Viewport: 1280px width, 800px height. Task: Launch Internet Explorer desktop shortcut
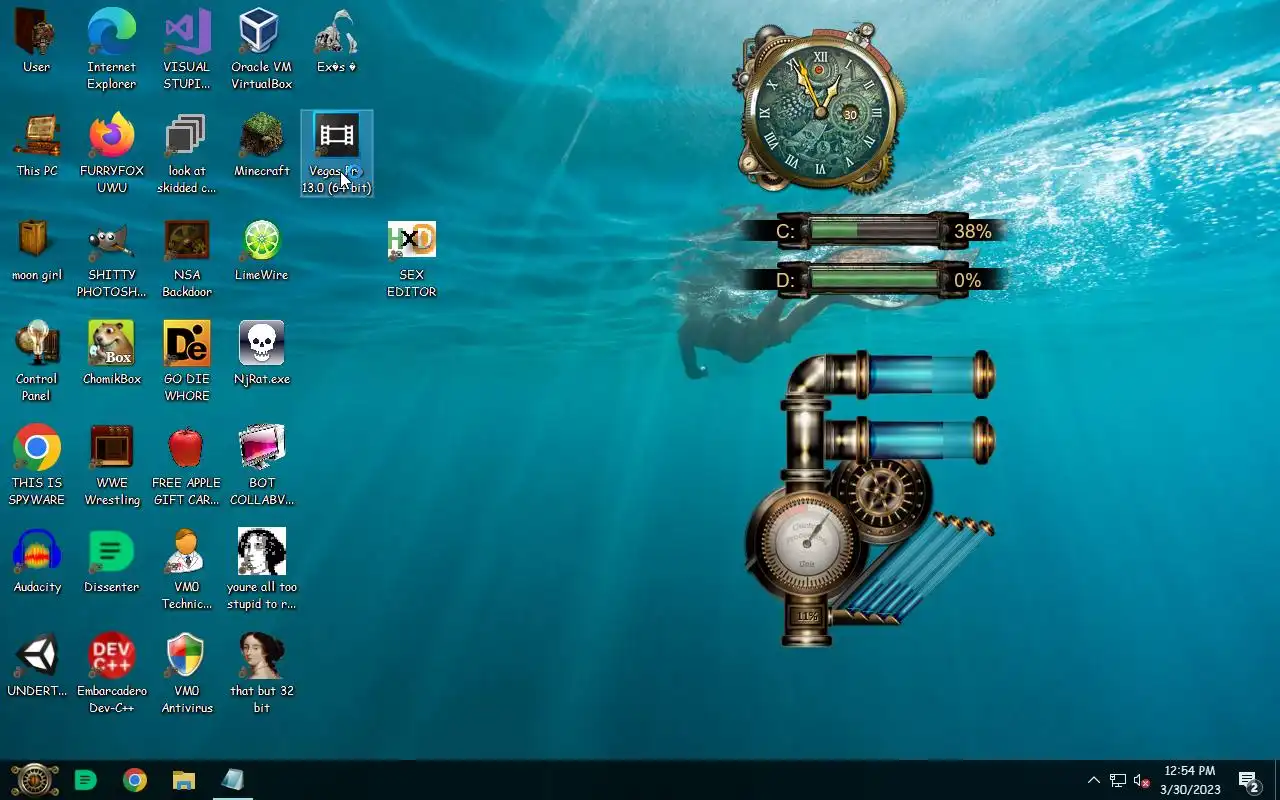pos(112,49)
